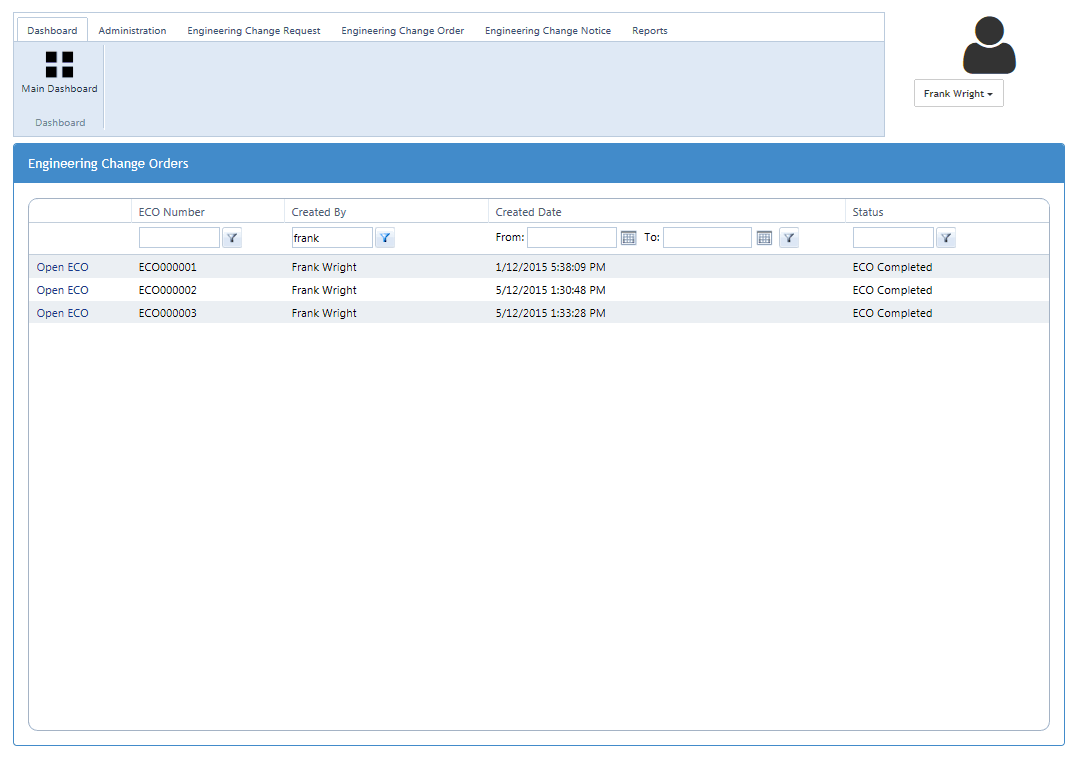Select the ECO000001 number cell
The height and width of the screenshot is (770, 1080).
click(167, 267)
